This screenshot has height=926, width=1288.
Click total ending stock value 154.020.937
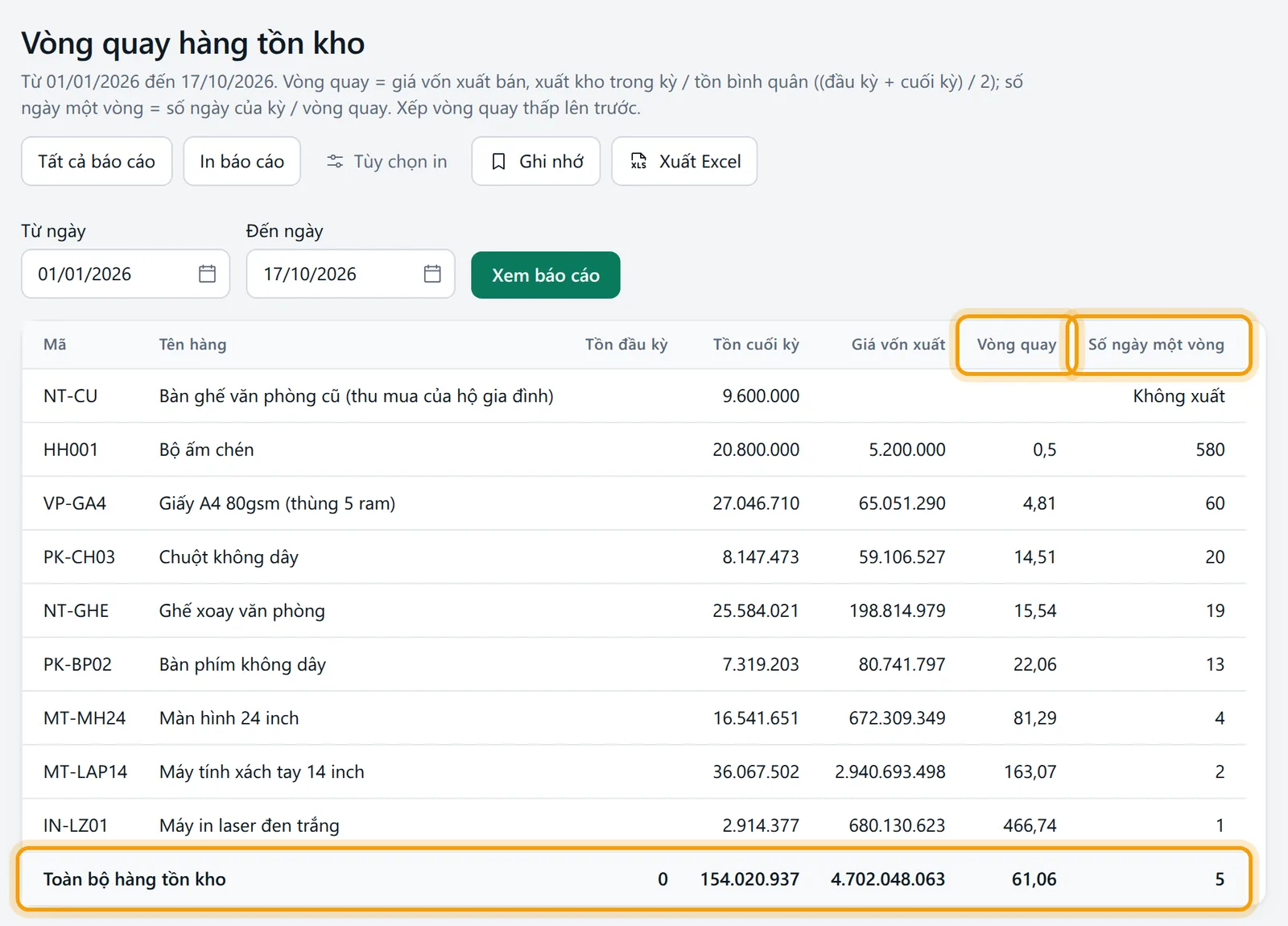click(749, 879)
